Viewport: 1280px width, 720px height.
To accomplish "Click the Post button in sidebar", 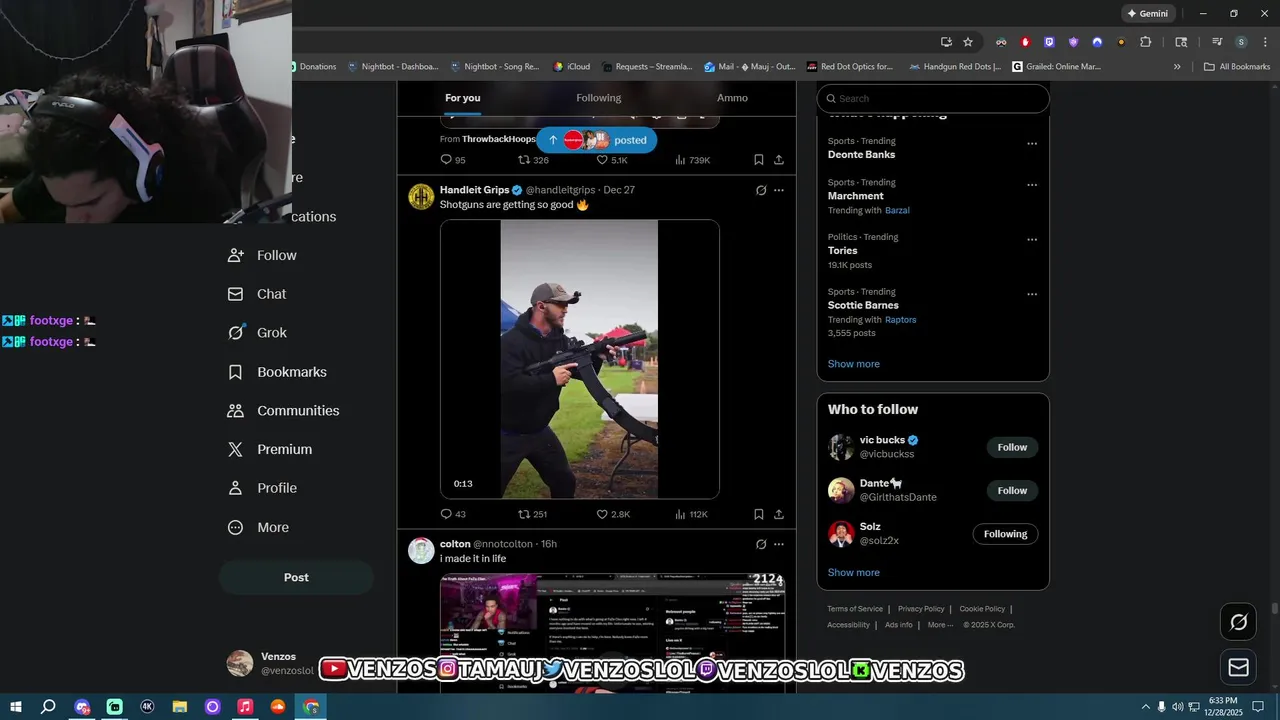I will pos(296,577).
